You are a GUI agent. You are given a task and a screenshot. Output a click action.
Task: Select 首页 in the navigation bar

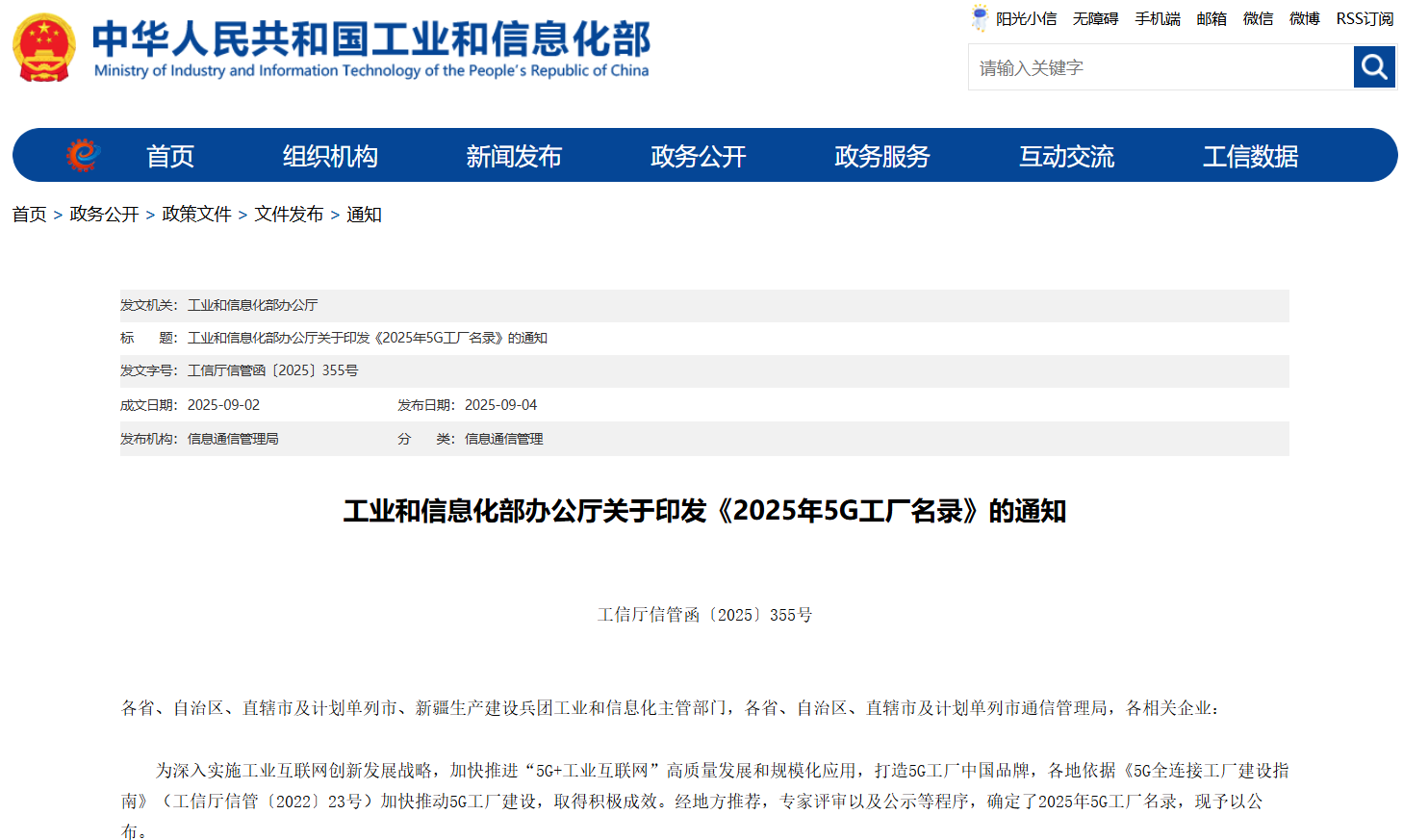click(x=169, y=155)
